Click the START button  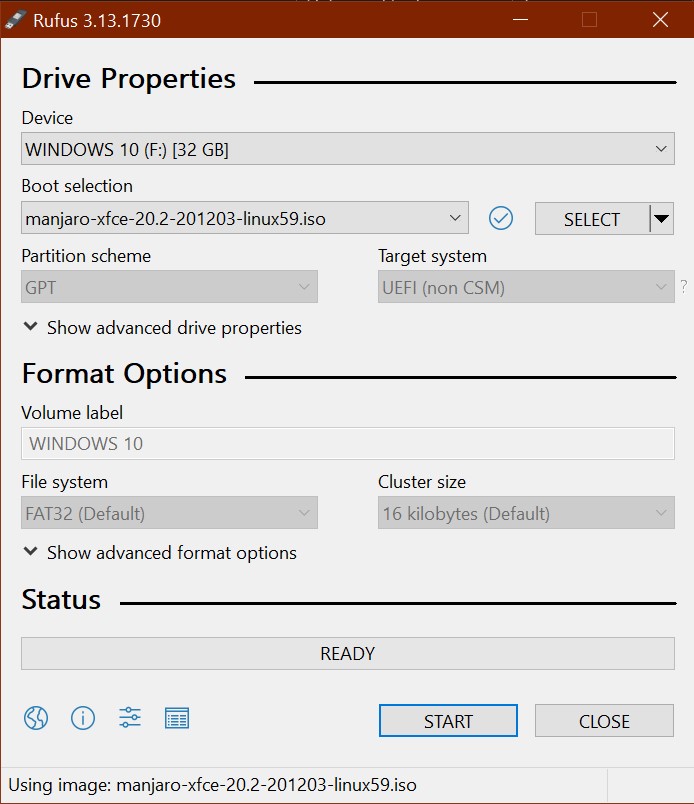pos(448,720)
